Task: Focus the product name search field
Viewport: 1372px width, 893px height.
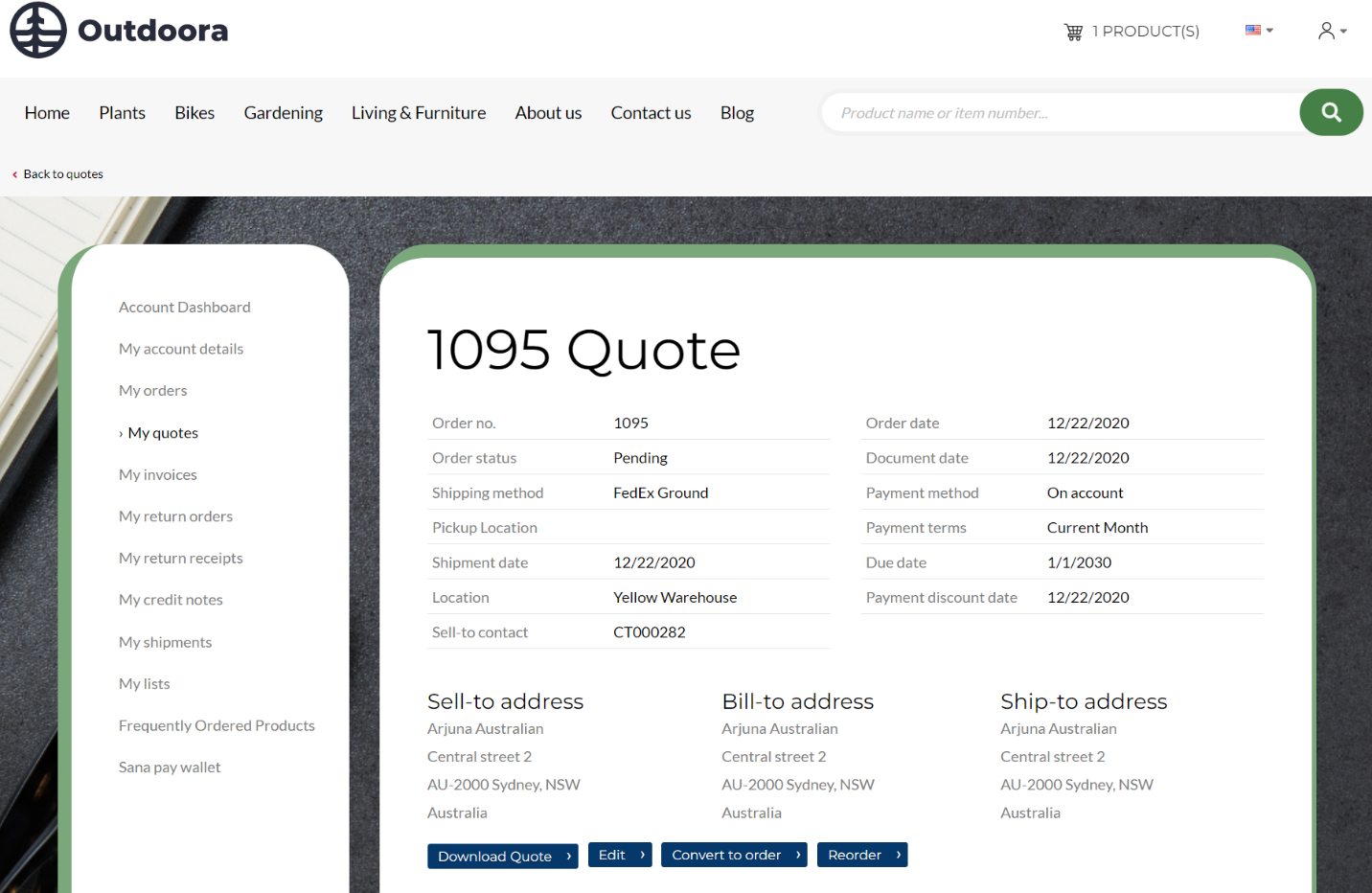Action: point(1061,113)
